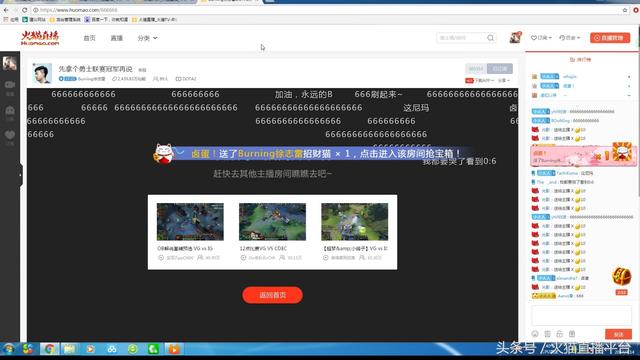Open the green square taskbar icon
640x360 pixels.
153,349
